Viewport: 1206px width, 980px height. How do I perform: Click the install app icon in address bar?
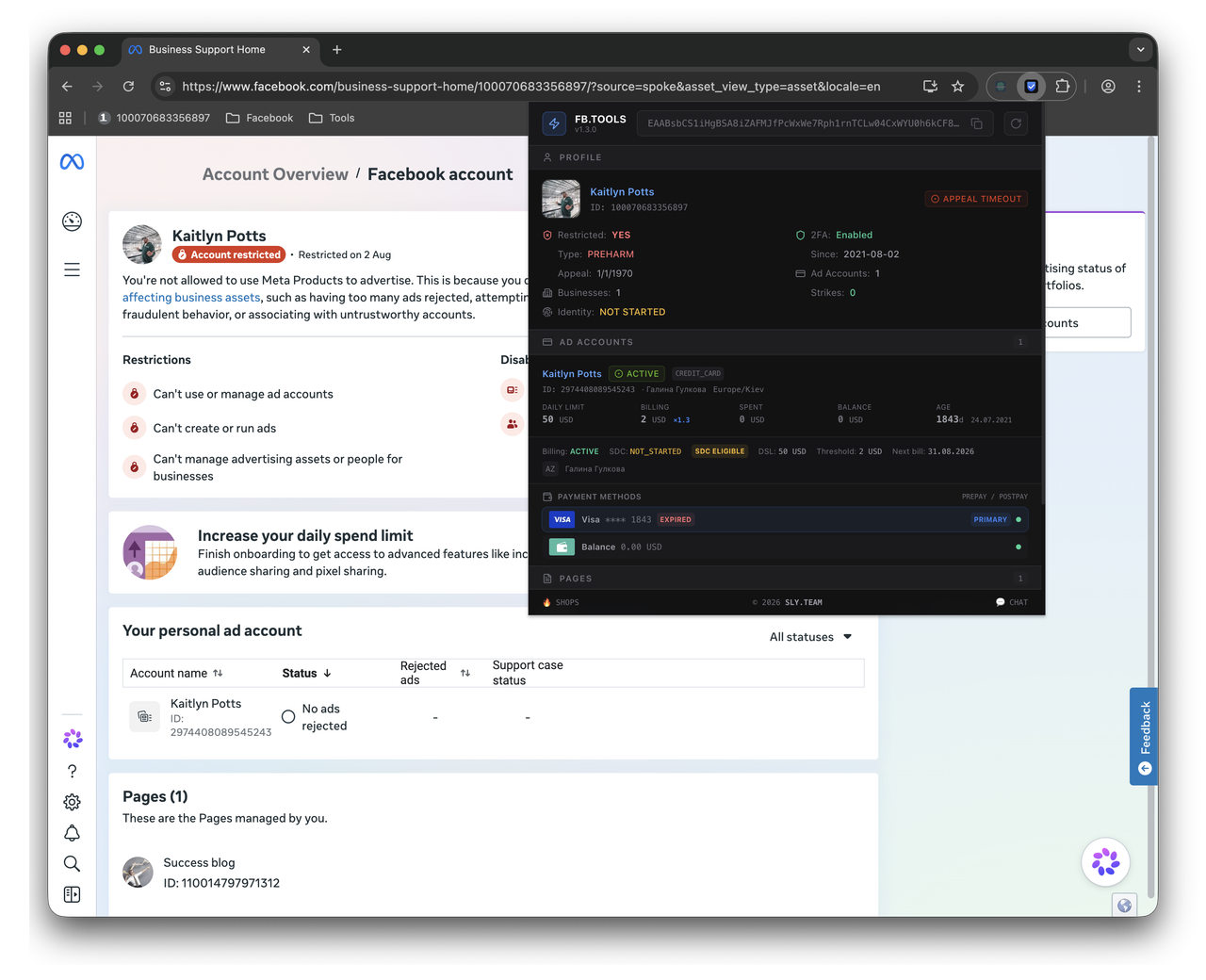[930, 87]
